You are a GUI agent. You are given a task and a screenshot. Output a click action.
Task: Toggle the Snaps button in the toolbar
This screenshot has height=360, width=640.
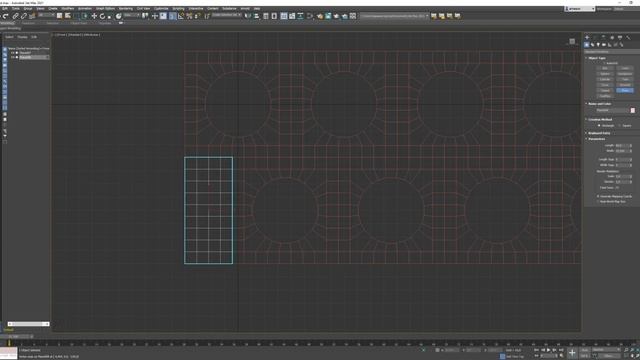click(172, 16)
